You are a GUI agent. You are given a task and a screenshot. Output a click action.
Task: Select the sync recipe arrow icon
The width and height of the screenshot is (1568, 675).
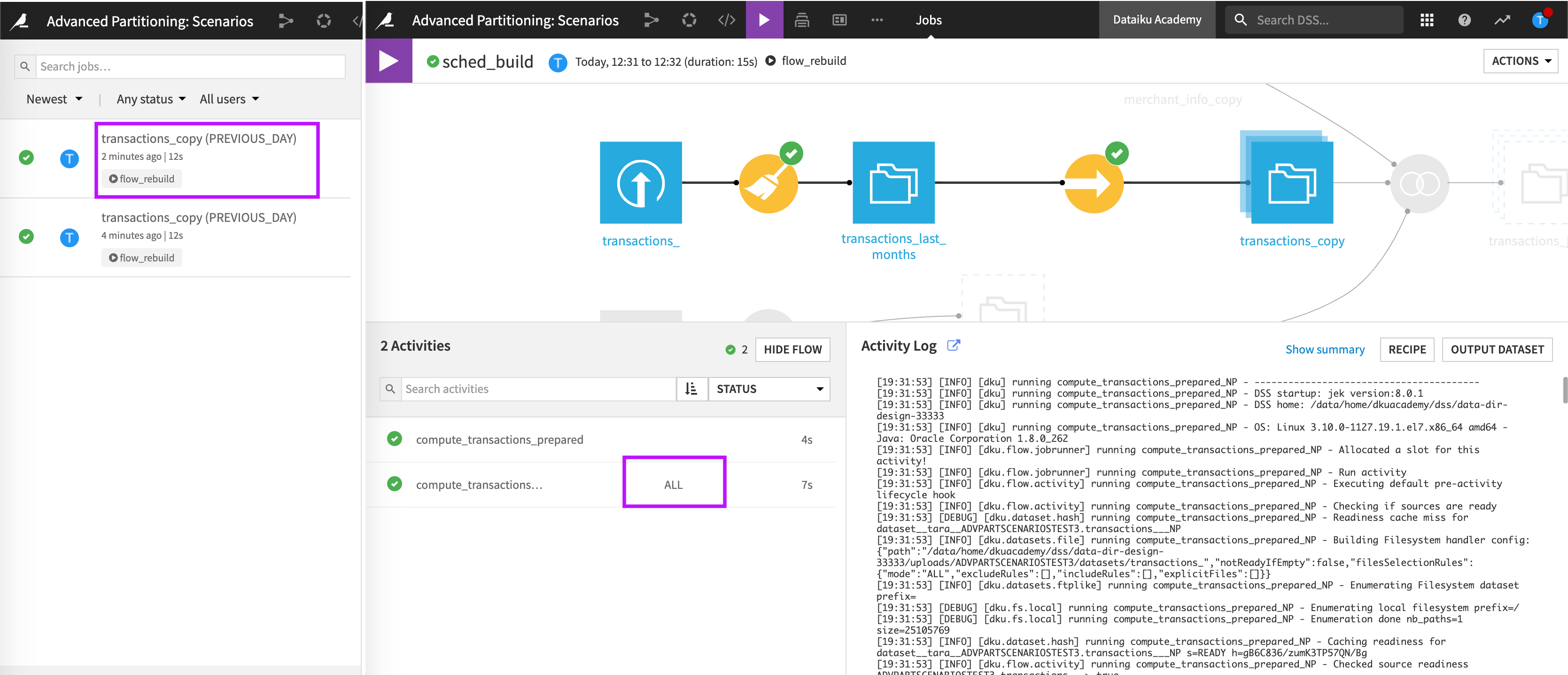tap(1093, 183)
